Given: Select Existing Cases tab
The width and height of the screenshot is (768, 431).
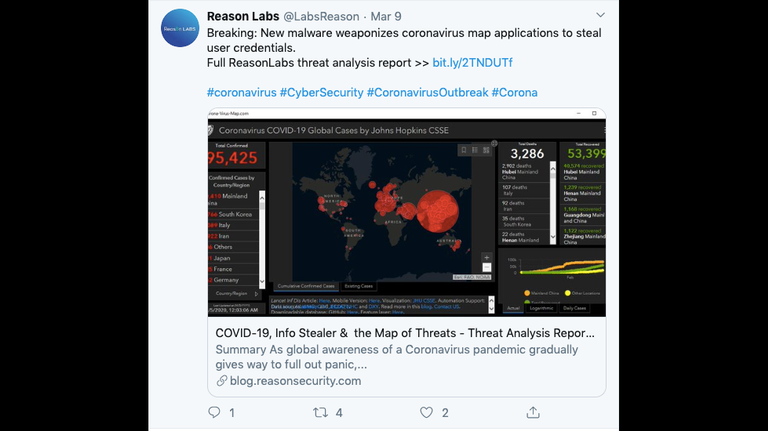Looking at the screenshot, I should pos(359,286).
